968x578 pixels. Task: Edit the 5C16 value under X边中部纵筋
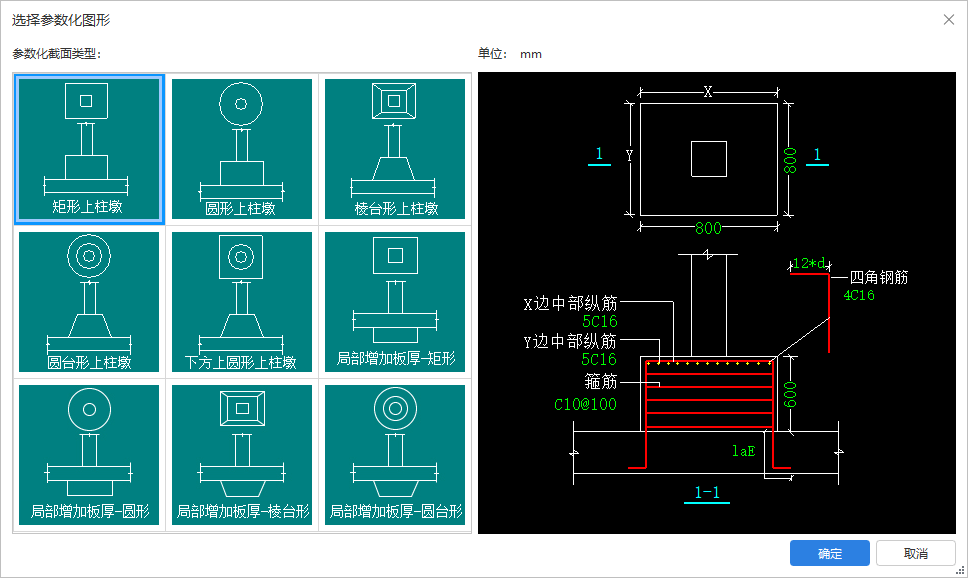coord(599,321)
